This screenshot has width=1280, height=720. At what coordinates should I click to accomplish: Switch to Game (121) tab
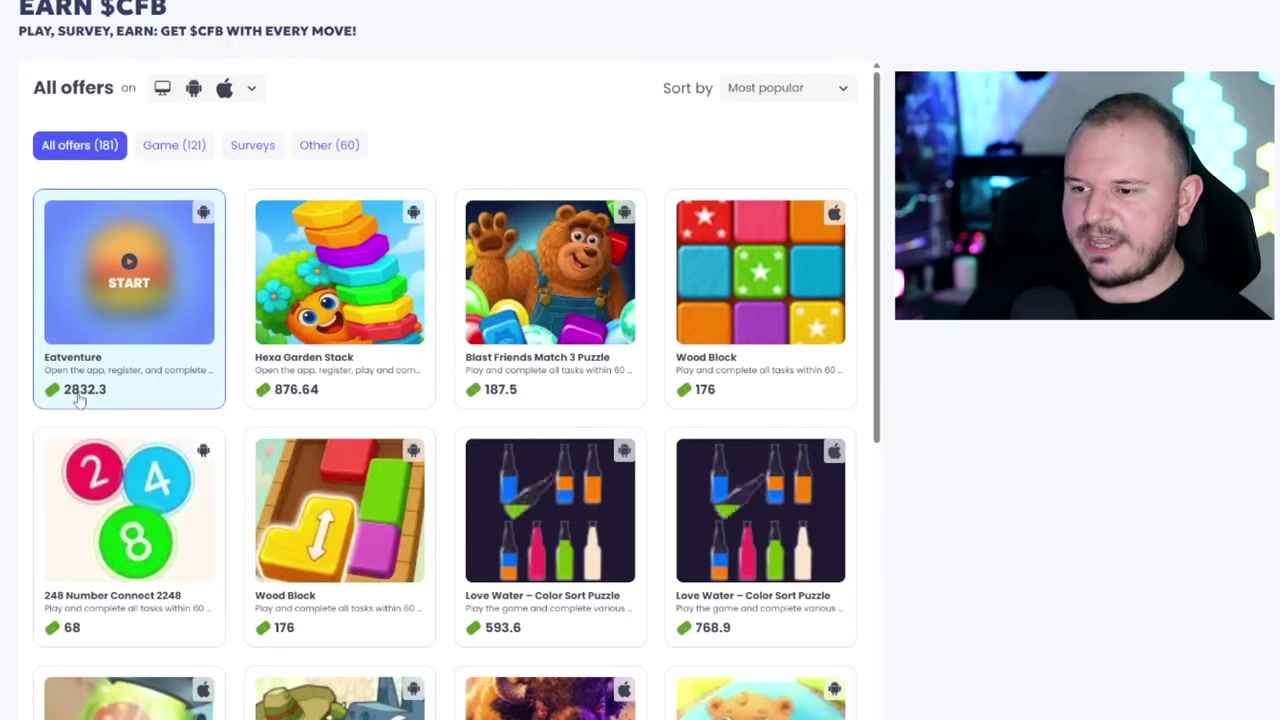[174, 145]
